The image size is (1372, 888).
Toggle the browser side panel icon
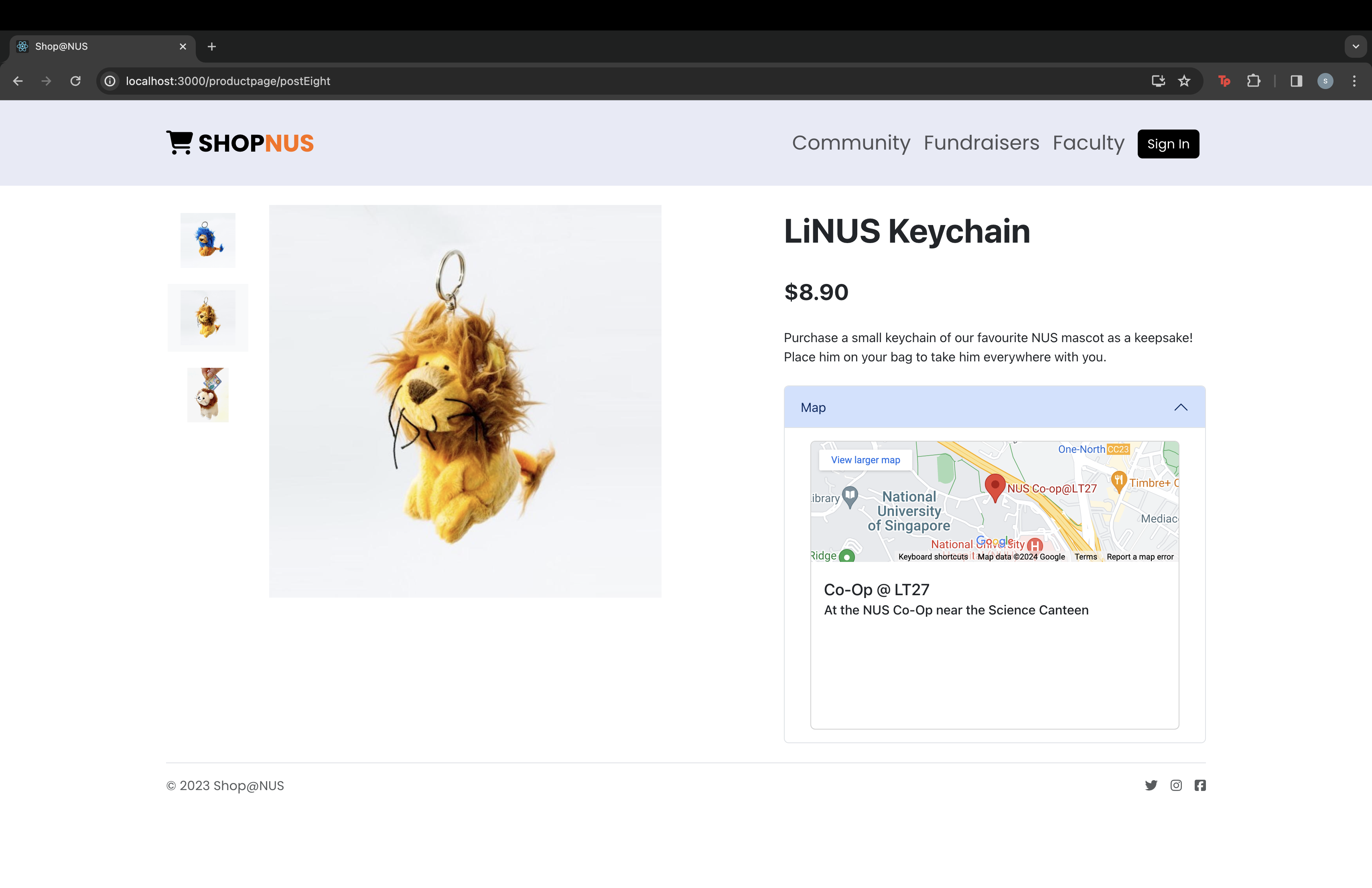pyautogui.click(x=1297, y=81)
